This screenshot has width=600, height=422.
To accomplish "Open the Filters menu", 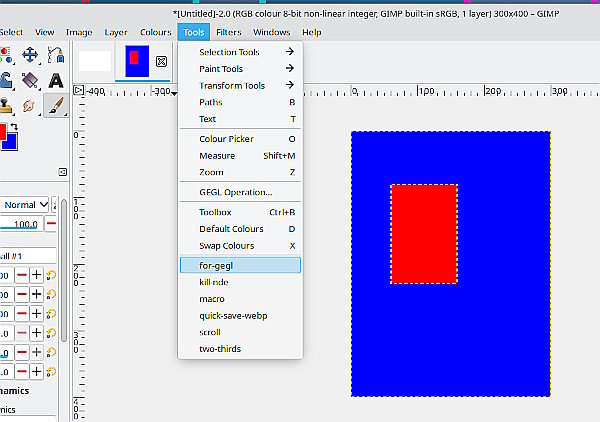I will click(229, 32).
